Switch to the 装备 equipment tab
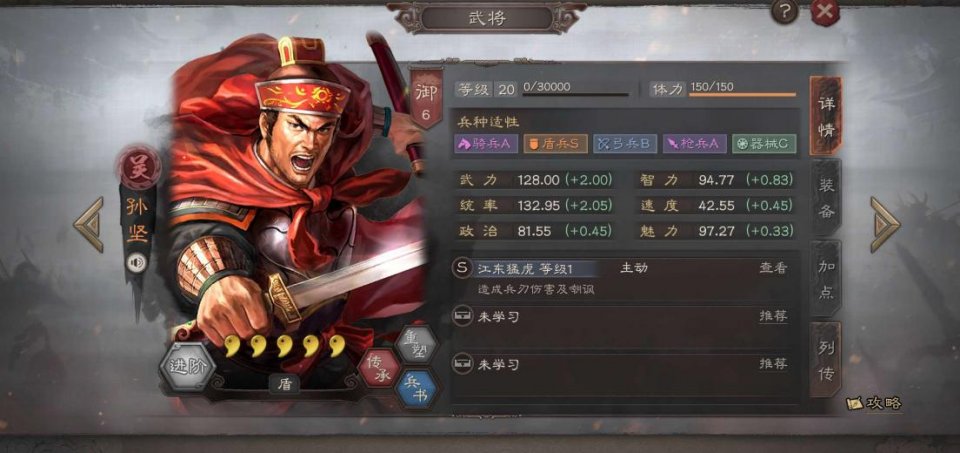 point(826,196)
